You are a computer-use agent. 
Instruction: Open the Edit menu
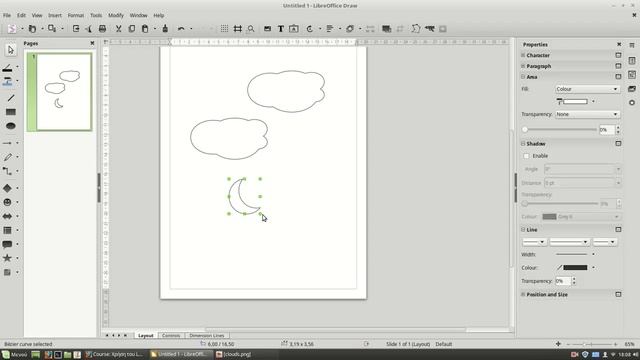(x=21, y=15)
